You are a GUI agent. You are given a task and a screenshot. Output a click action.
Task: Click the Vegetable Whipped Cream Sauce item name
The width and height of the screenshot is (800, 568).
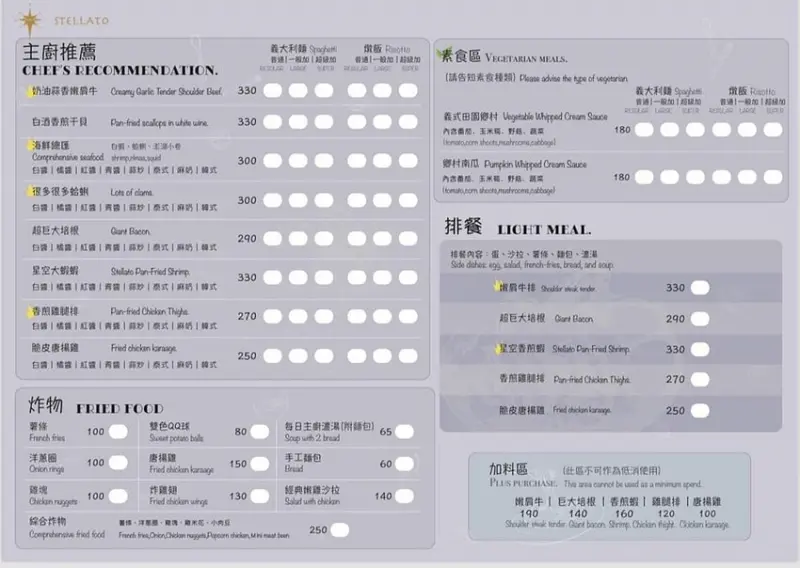point(554,117)
